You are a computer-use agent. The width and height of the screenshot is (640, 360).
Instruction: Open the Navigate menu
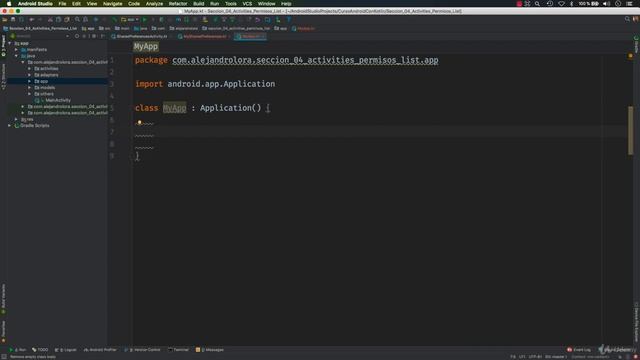(x=112, y=4)
